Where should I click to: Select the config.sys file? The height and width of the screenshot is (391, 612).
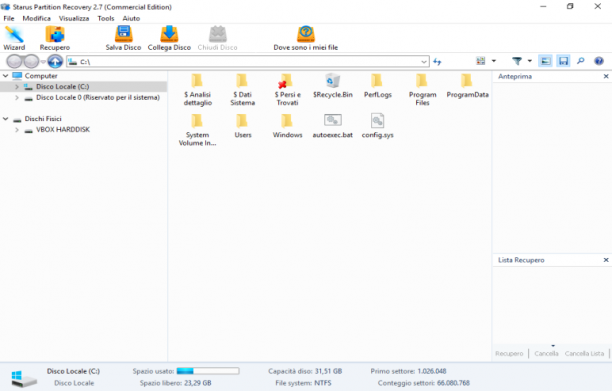pyautogui.click(x=377, y=126)
